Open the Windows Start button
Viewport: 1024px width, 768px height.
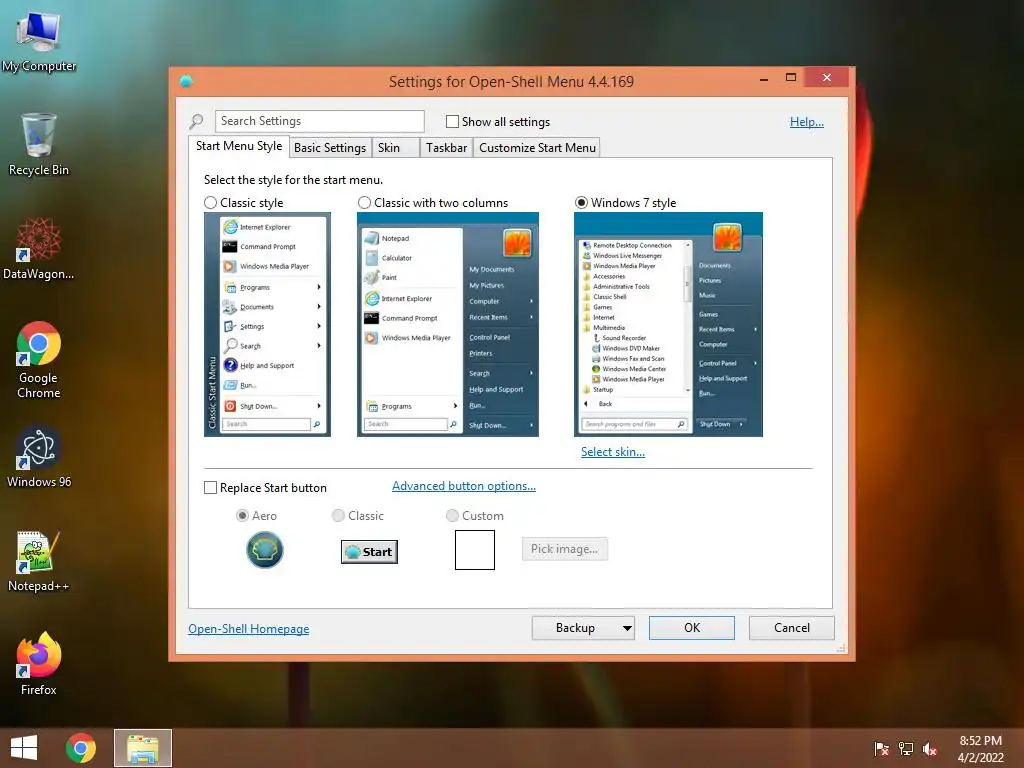[x=24, y=748]
